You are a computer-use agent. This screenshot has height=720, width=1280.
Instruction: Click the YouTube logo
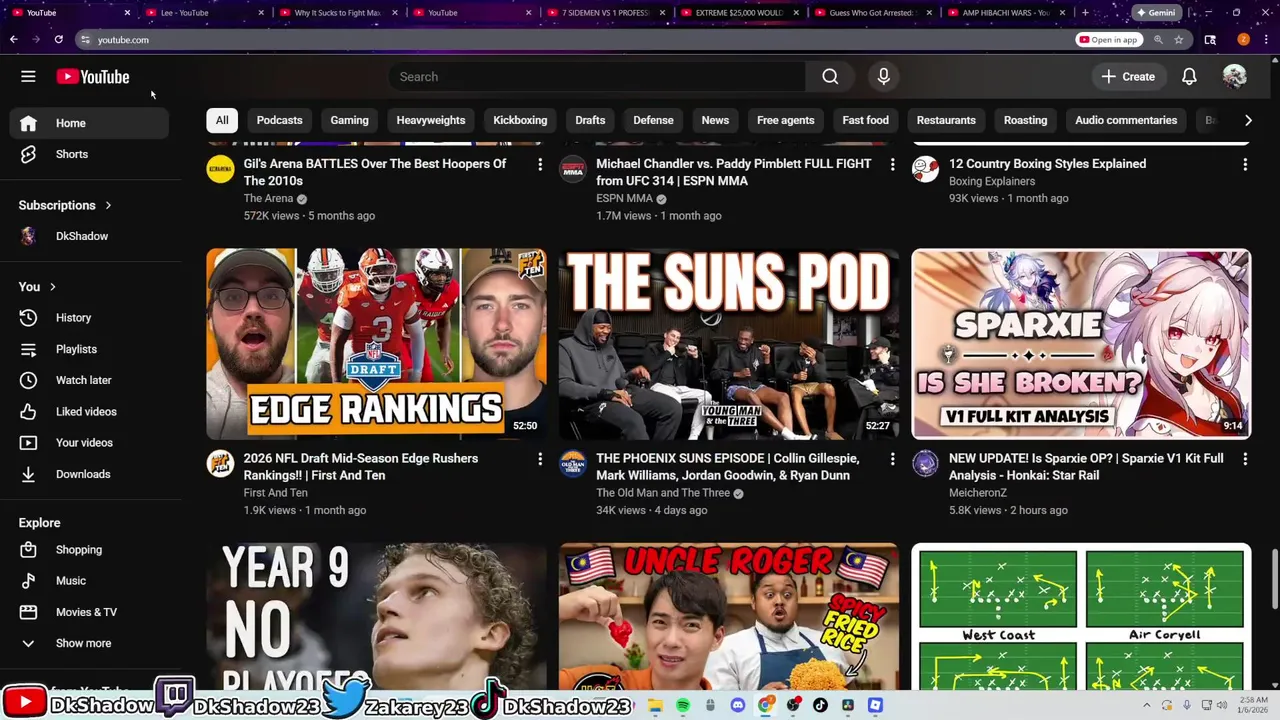click(93, 77)
